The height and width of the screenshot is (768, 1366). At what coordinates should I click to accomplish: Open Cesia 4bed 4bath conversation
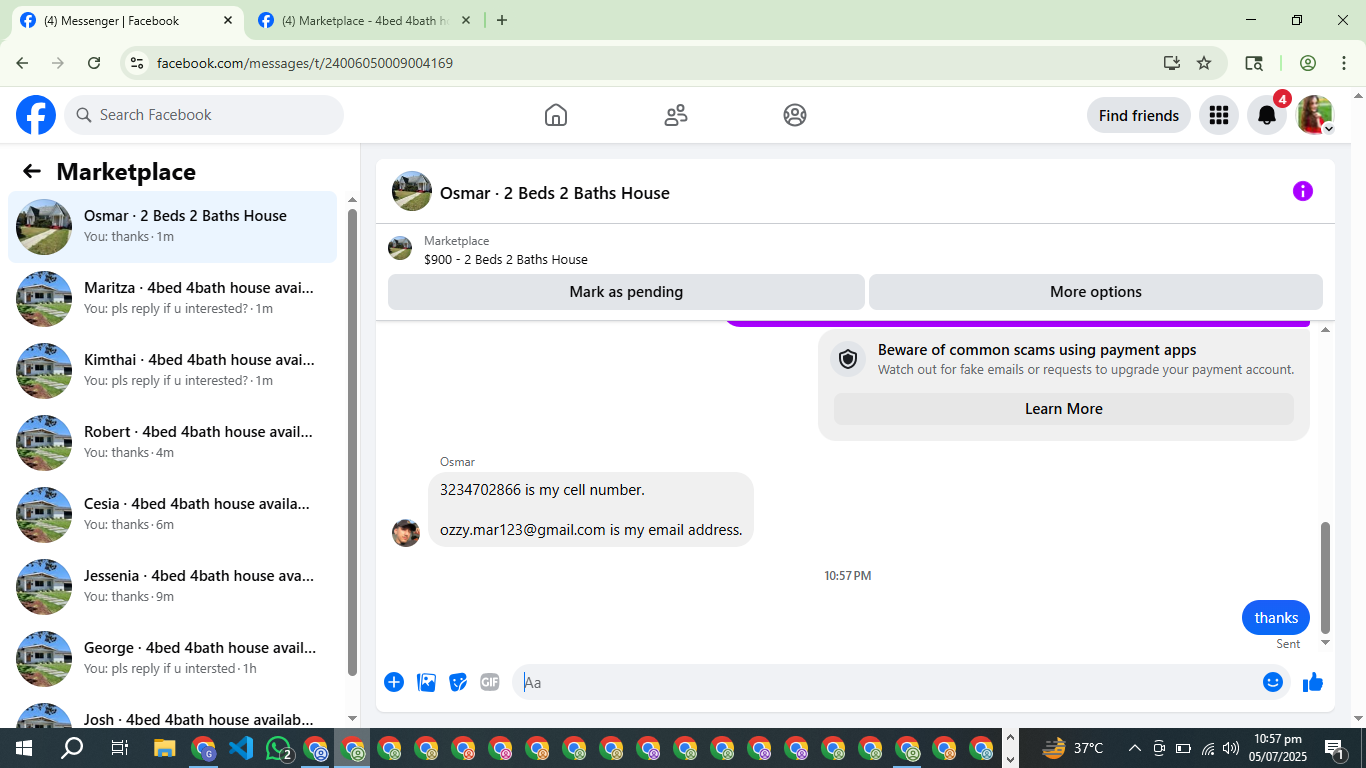point(172,515)
